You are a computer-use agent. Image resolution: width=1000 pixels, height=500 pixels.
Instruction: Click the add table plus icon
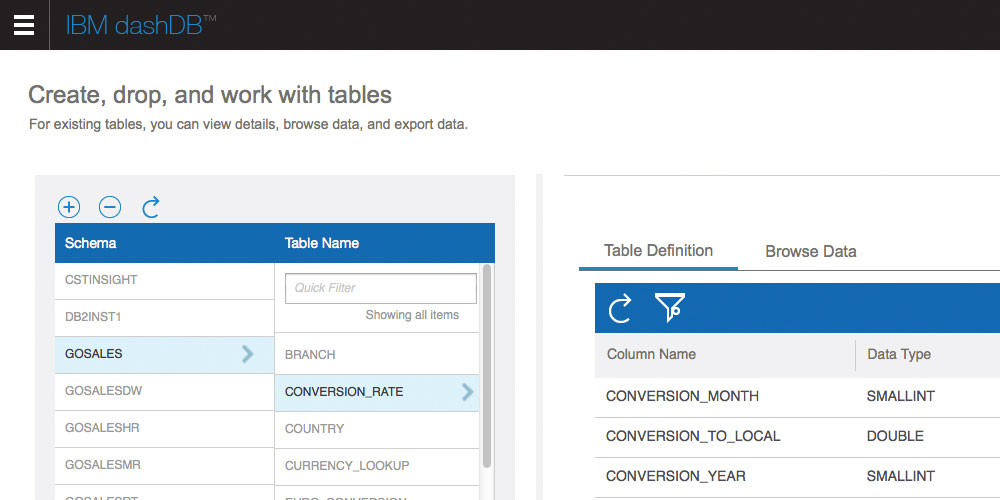pyautogui.click(x=69, y=207)
